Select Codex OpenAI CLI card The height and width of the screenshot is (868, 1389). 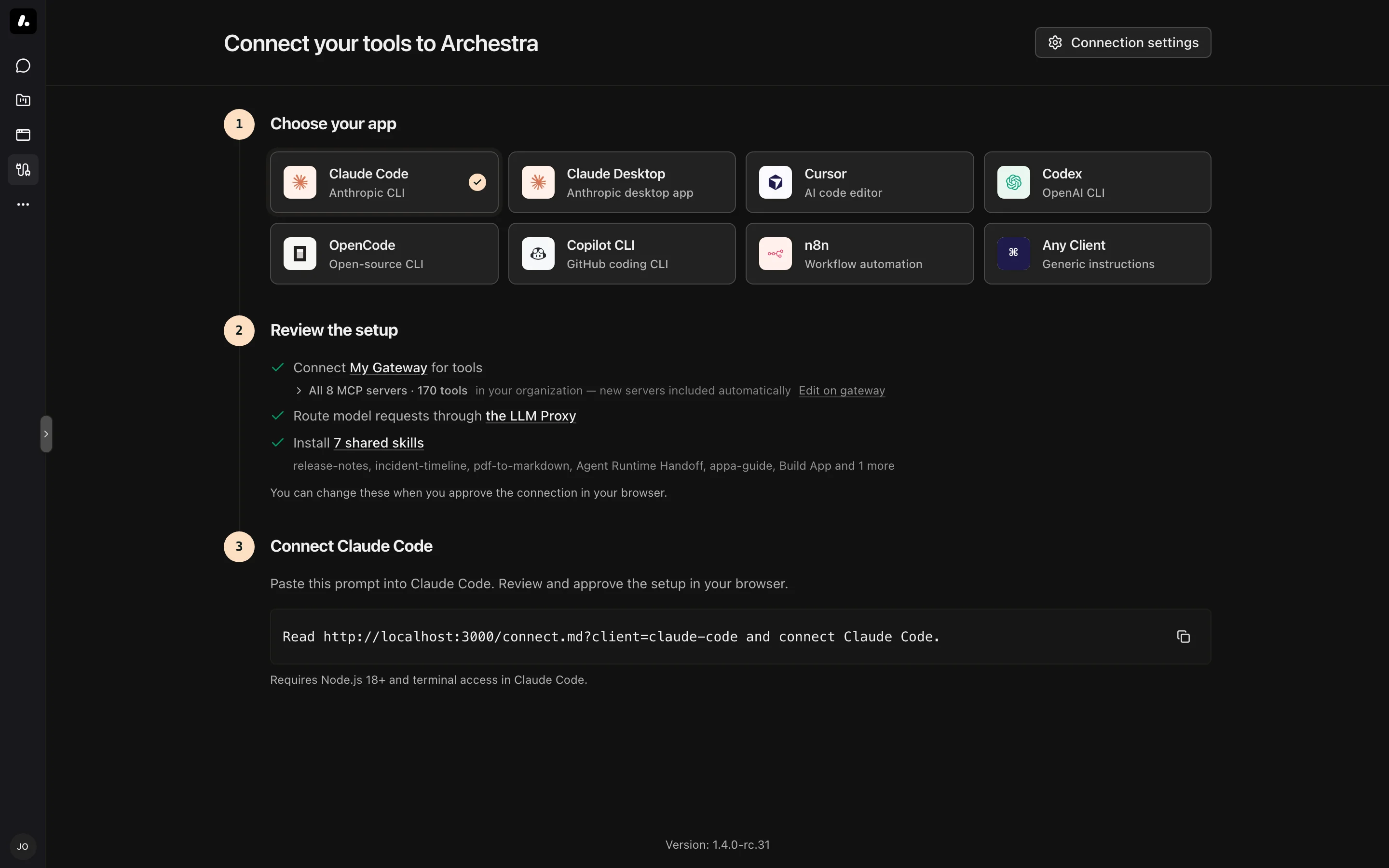click(x=1097, y=182)
